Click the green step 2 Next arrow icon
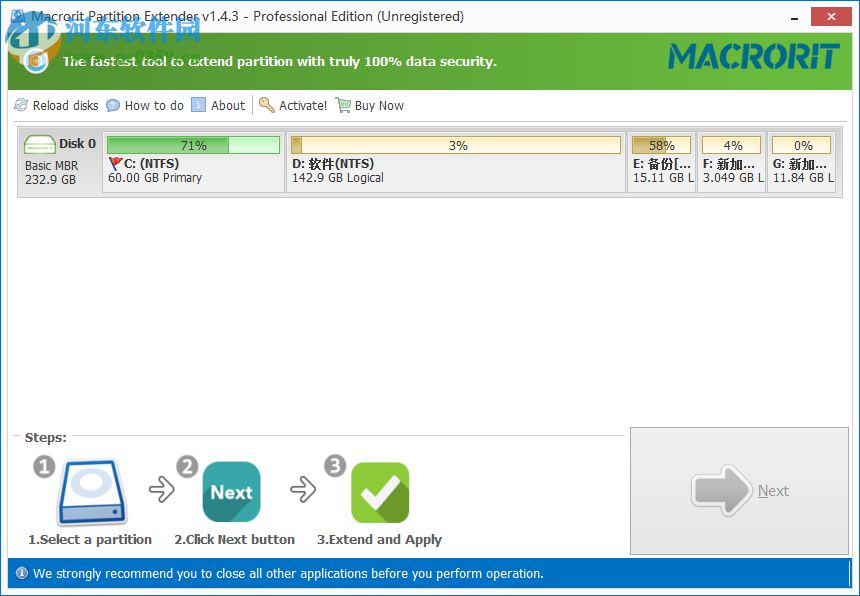The image size is (860, 596). click(231, 491)
